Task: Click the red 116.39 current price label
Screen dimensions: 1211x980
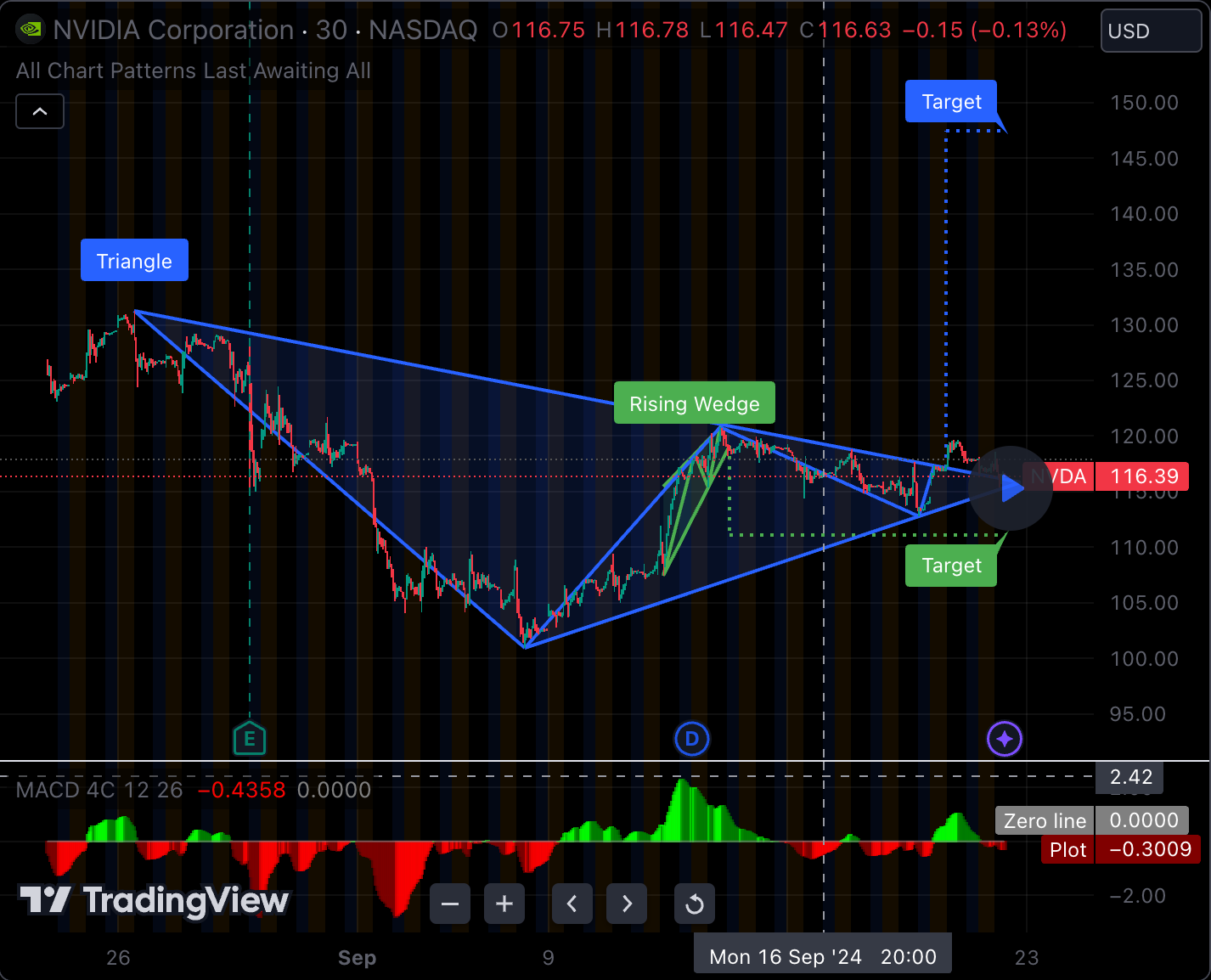Action: pyautogui.click(x=1144, y=476)
